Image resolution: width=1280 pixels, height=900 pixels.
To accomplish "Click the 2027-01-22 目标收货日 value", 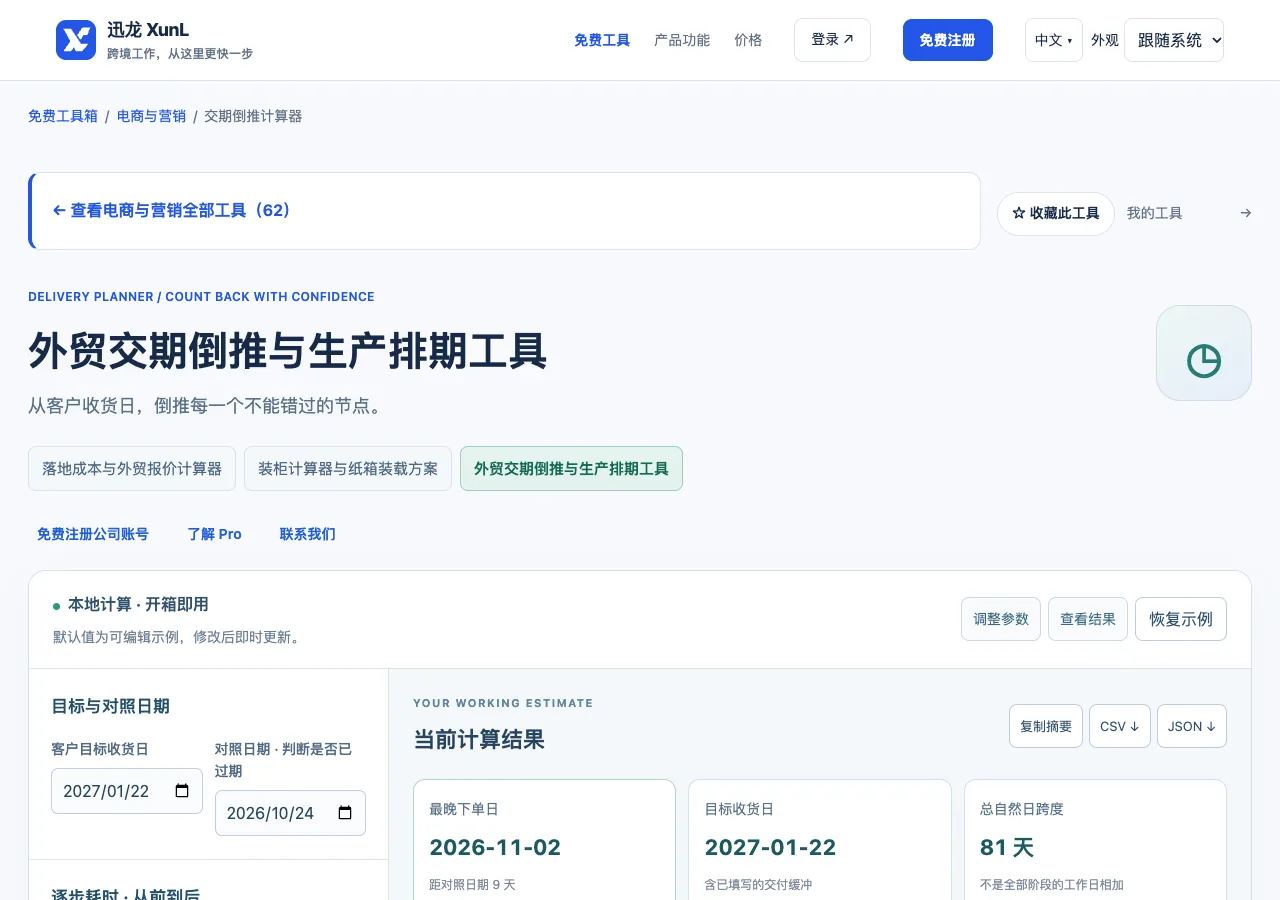I will tap(770, 847).
